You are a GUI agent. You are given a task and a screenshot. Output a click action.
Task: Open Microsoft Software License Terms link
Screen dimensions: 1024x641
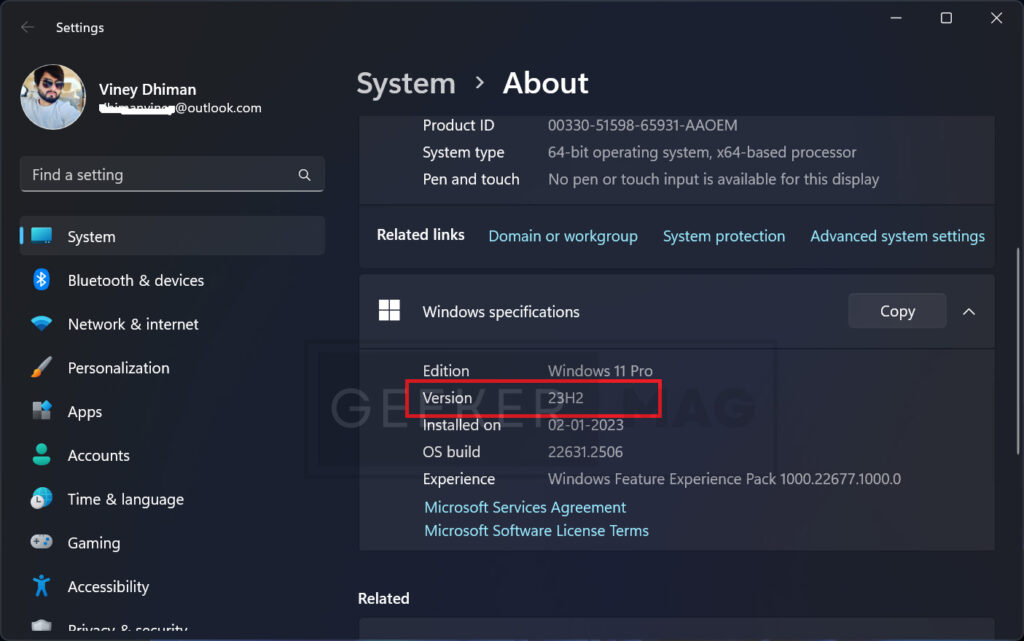pos(536,531)
